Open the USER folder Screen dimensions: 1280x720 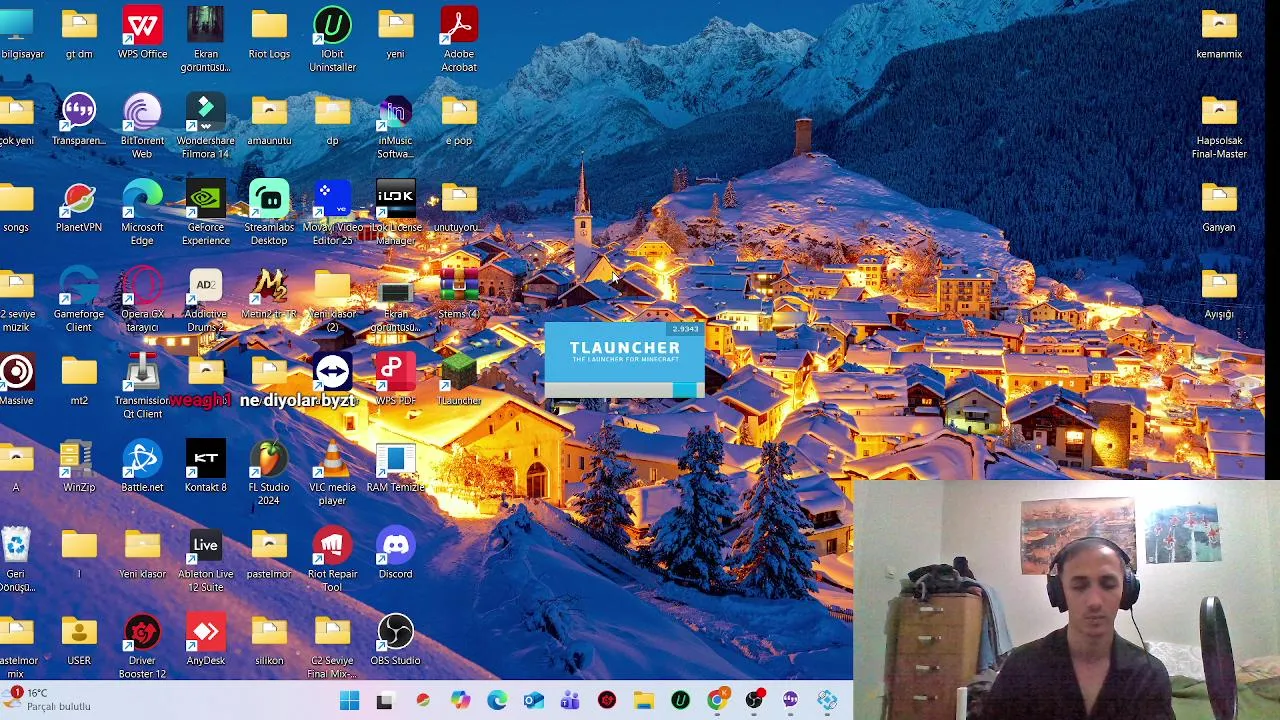point(79,641)
